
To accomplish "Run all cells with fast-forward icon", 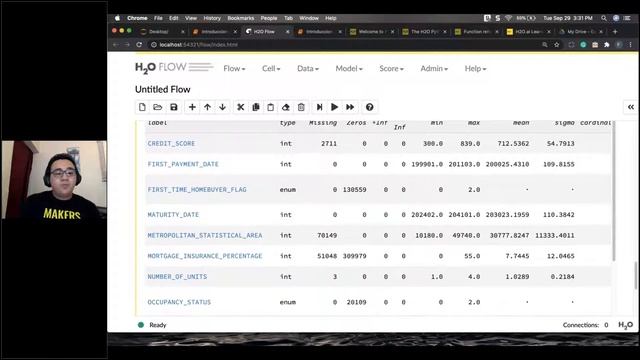I will [x=350, y=107].
